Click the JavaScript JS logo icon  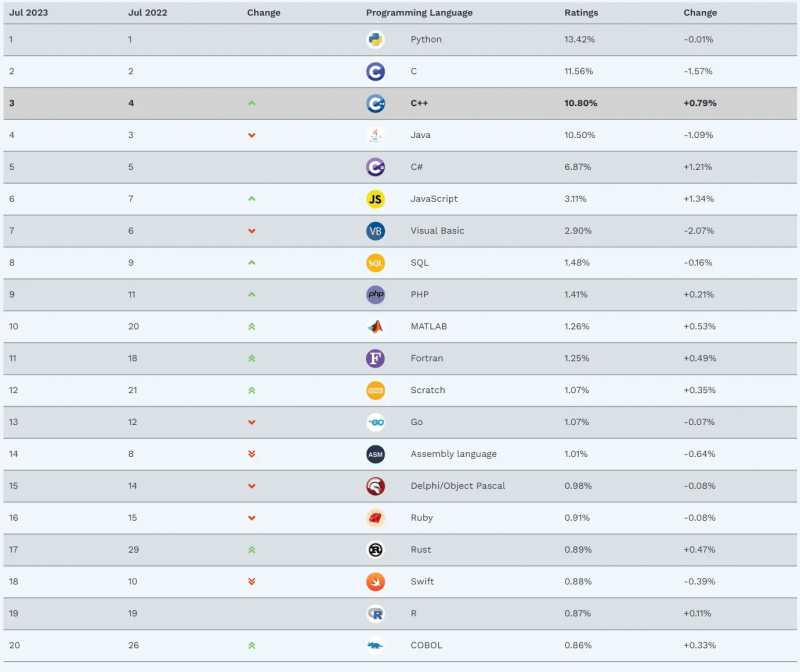pyautogui.click(x=376, y=199)
